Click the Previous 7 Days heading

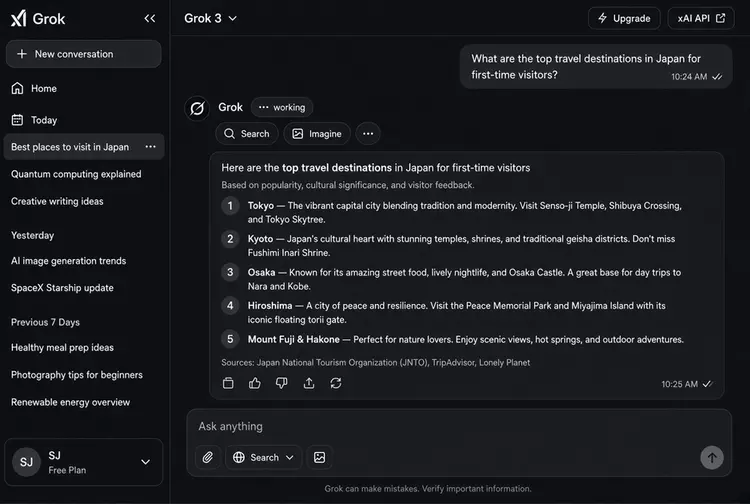[x=45, y=322]
